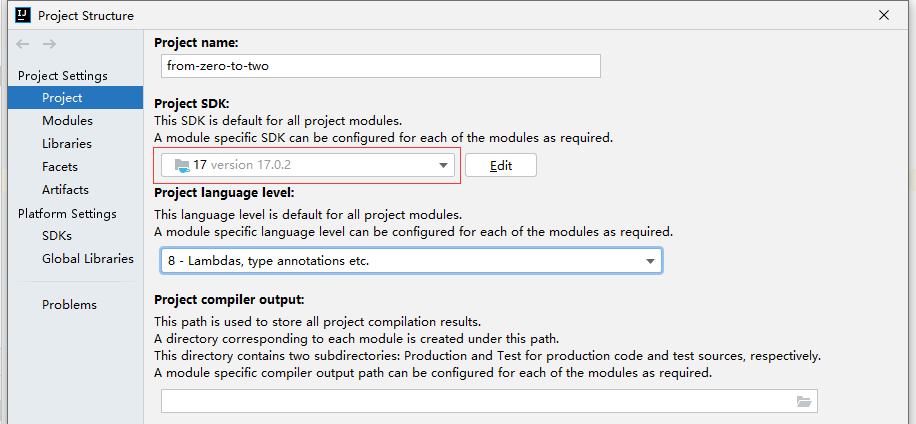The height and width of the screenshot is (424, 916).
Task: Select Global Libraries in sidebar
Action: click(87, 259)
